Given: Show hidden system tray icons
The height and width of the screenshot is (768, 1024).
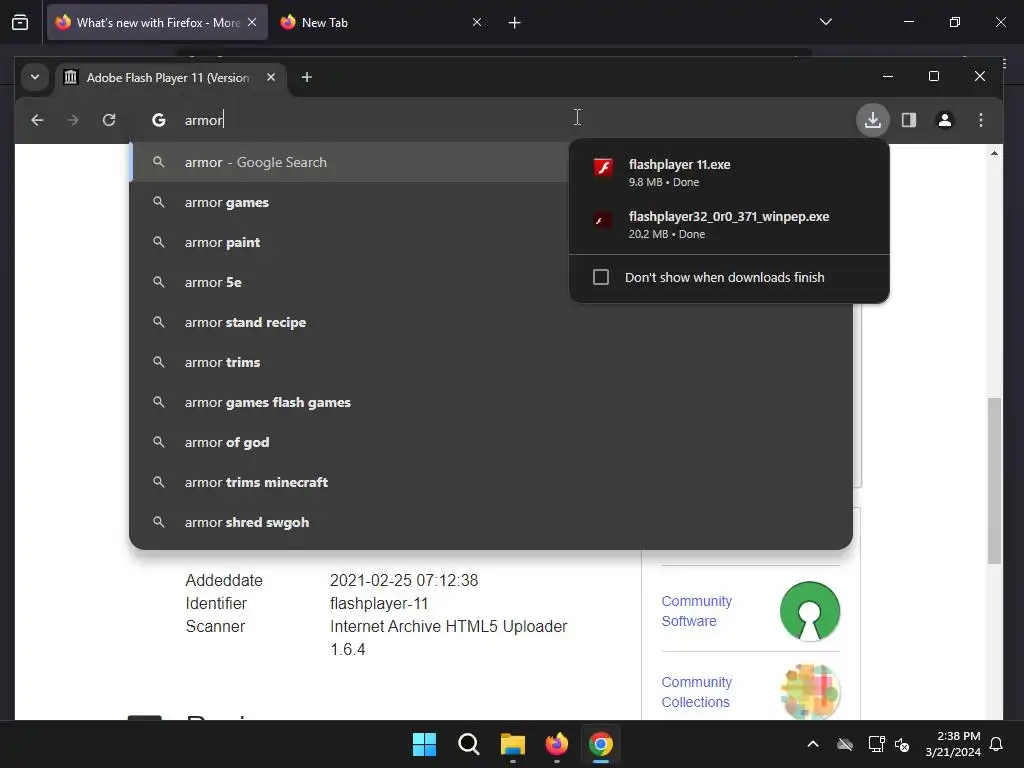Looking at the screenshot, I should click(813, 744).
